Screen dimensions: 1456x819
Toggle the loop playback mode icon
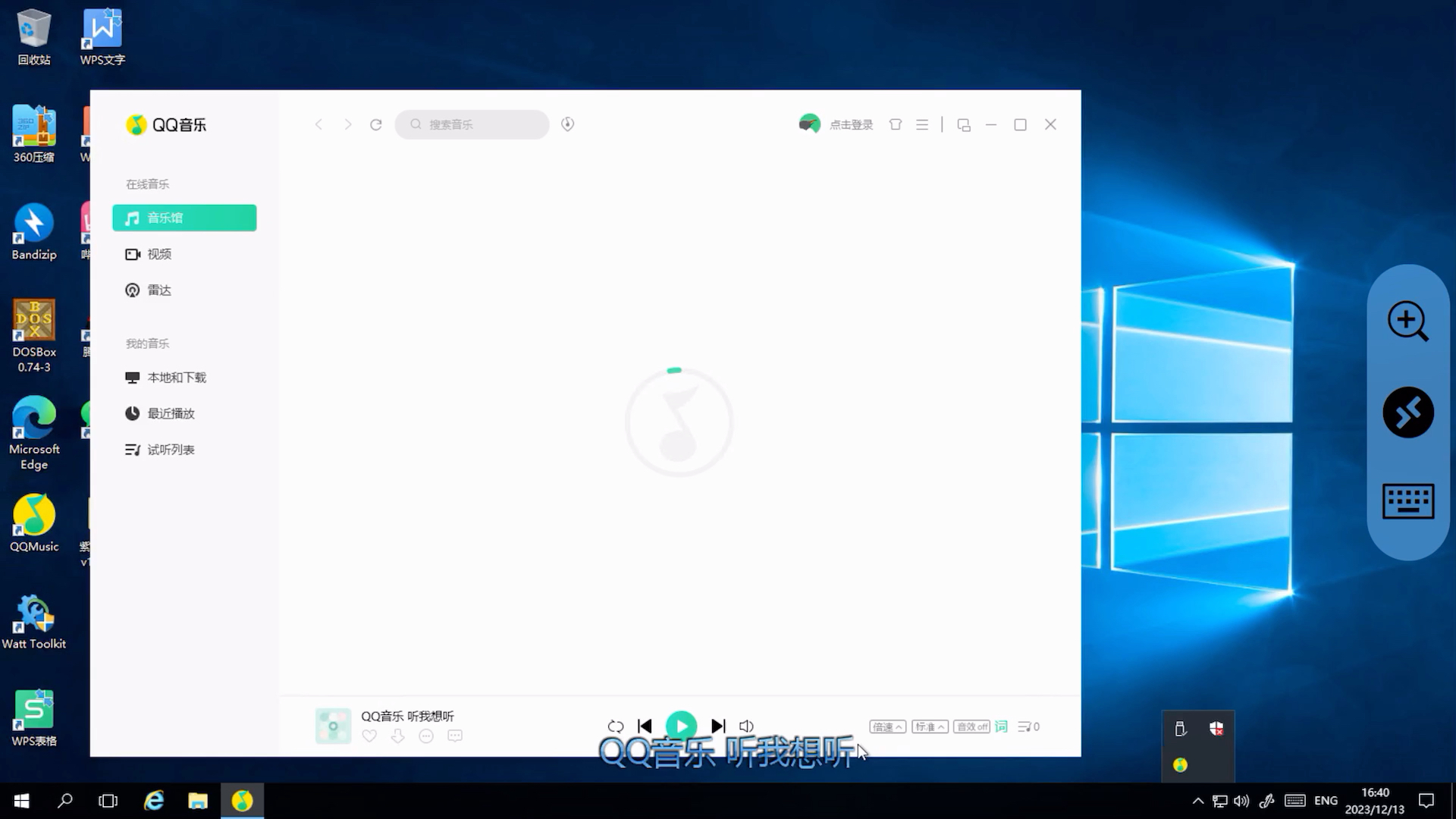point(616,726)
